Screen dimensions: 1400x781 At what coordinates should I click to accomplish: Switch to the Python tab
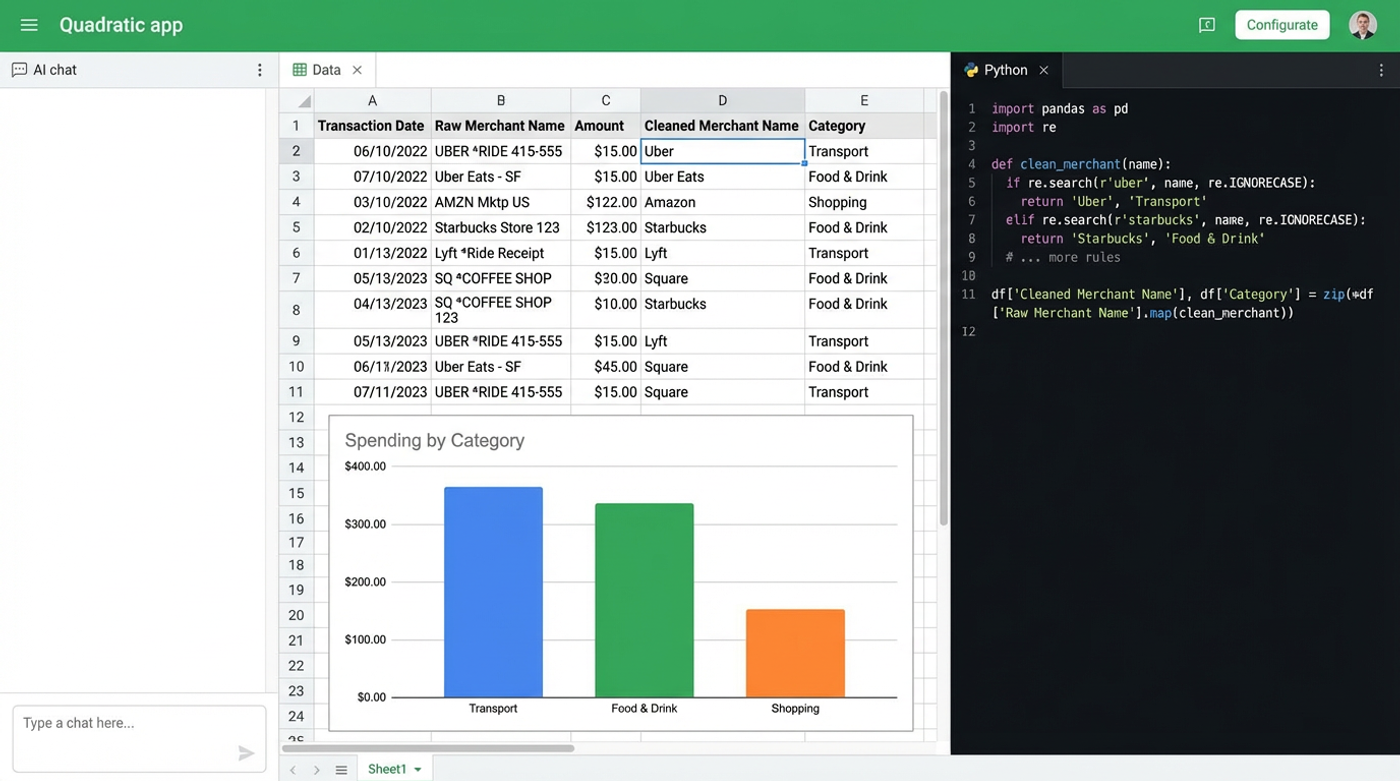coord(1006,70)
